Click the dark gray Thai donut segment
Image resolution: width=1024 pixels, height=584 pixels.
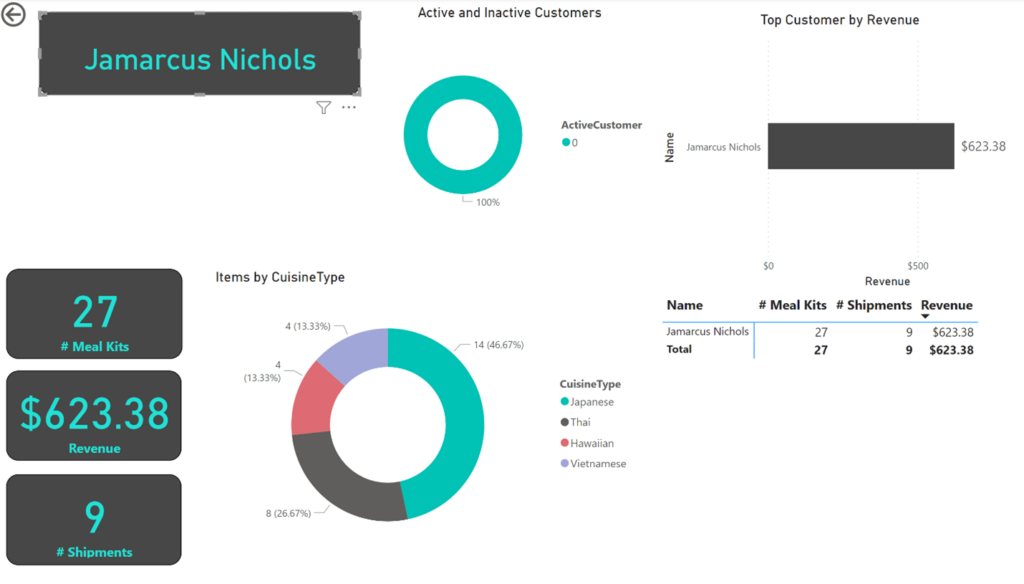(345, 487)
